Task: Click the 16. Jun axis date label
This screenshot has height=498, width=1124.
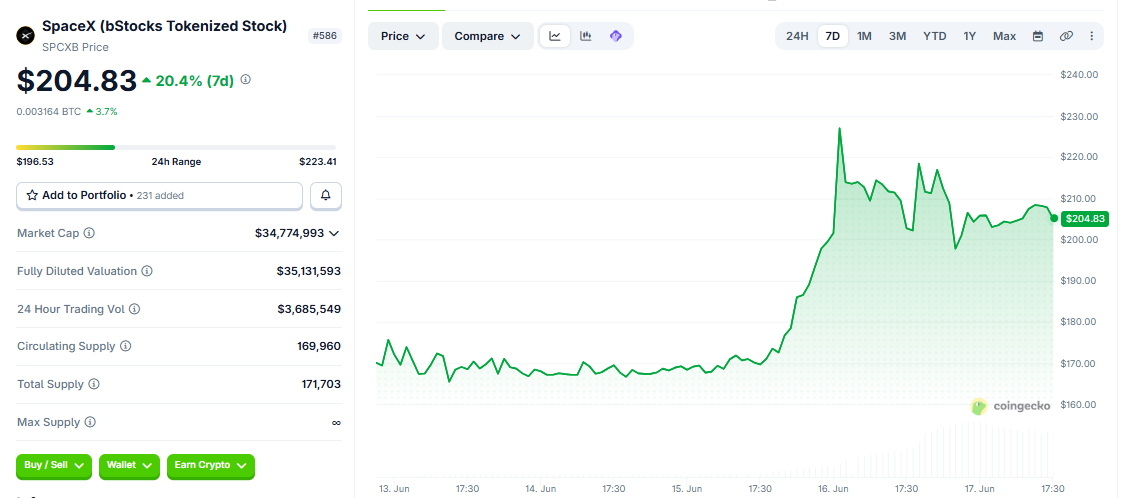Action: click(x=833, y=489)
